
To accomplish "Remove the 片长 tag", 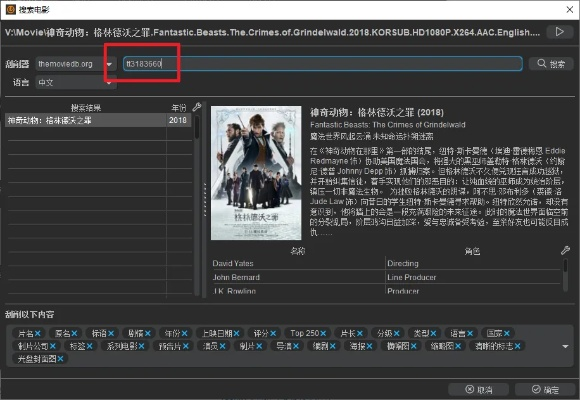I will [x=360, y=333].
